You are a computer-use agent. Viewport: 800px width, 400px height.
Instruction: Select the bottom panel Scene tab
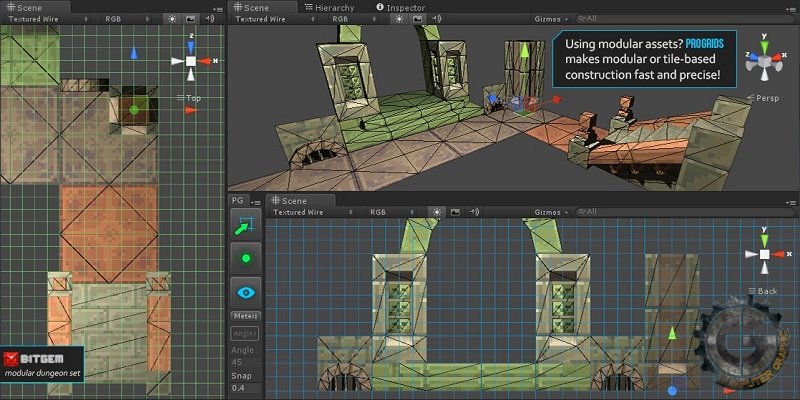point(301,201)
